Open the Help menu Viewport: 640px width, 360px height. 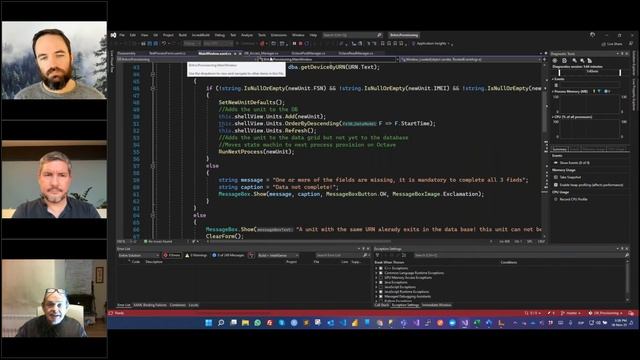point(313,35)
